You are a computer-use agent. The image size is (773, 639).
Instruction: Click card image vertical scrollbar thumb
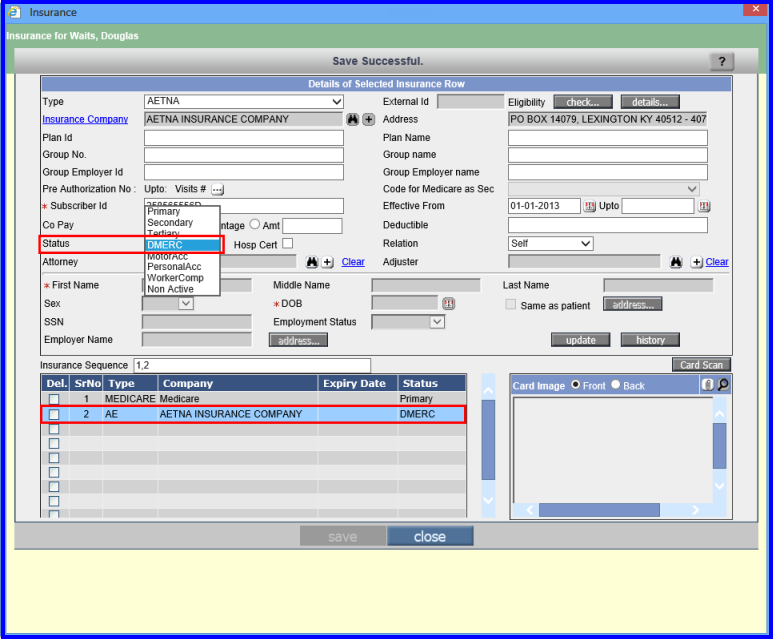click(x=719, y=446)
